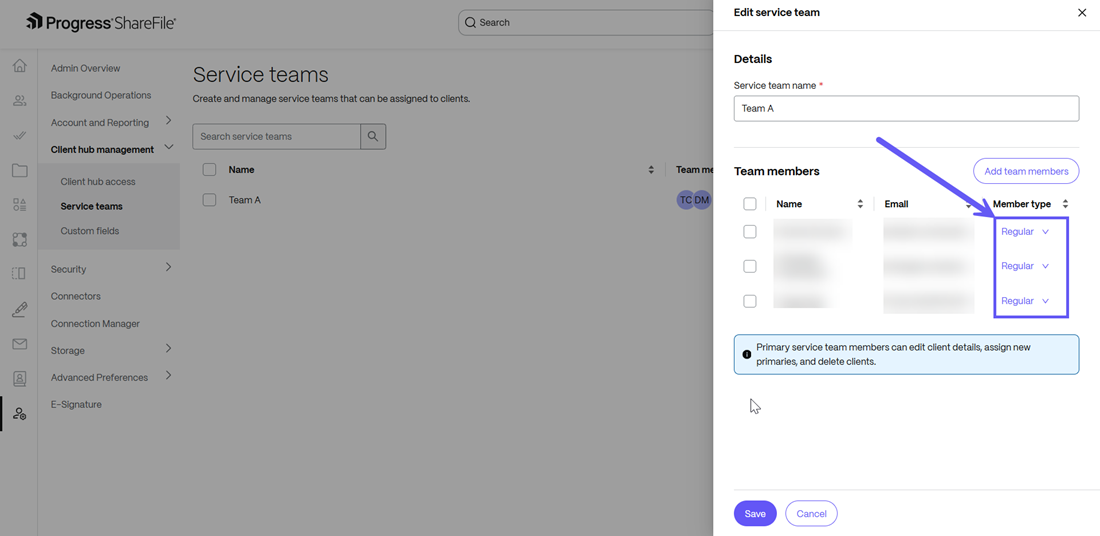
Task: Click the signature pen icon in sidebar
Action: click(19, 309)
